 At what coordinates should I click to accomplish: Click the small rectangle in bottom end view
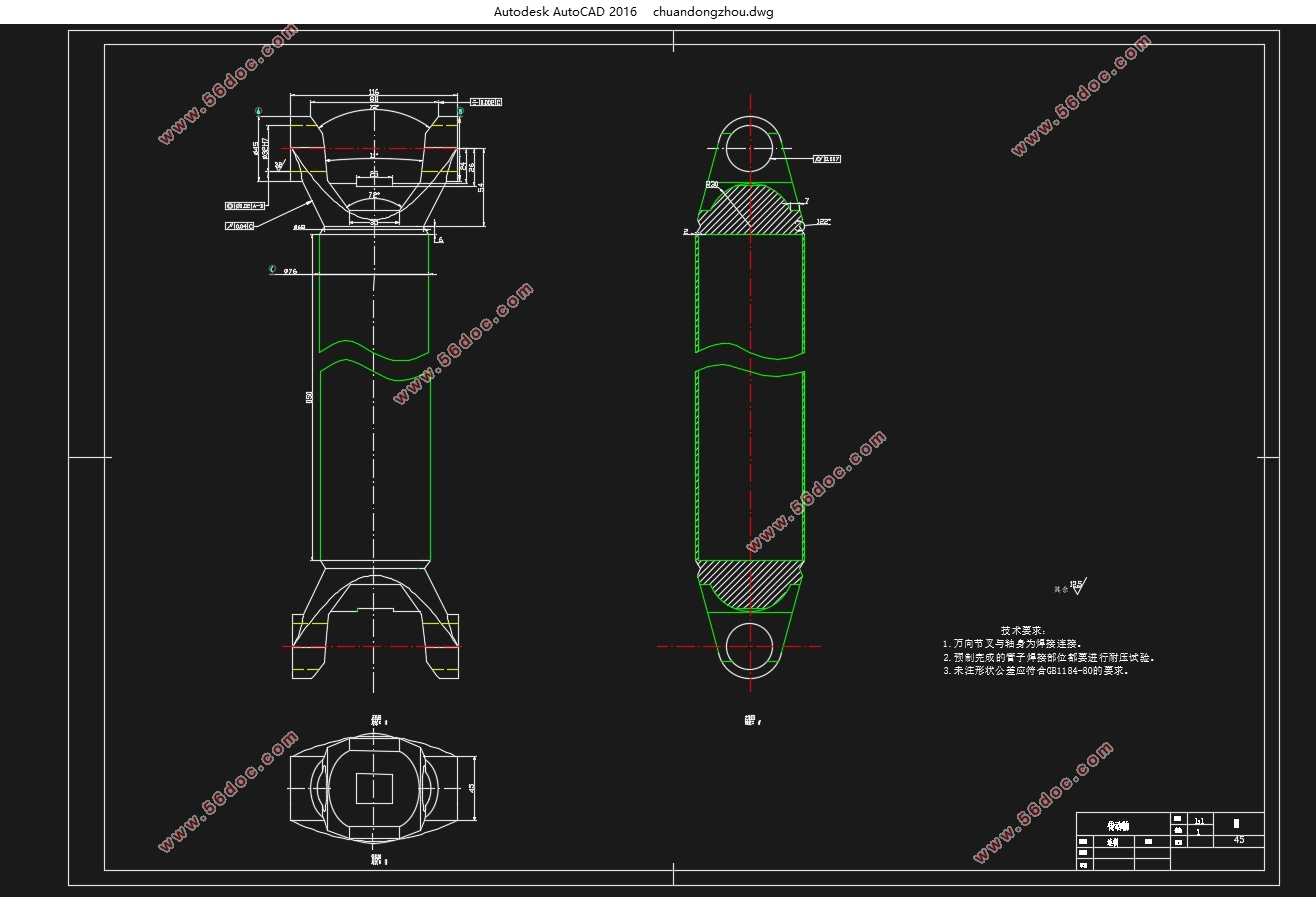click(x=374, y=788)
